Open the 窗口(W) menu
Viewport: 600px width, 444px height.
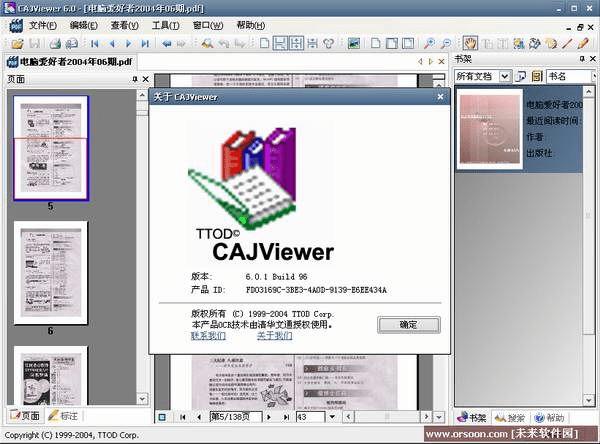pos(208,26)
